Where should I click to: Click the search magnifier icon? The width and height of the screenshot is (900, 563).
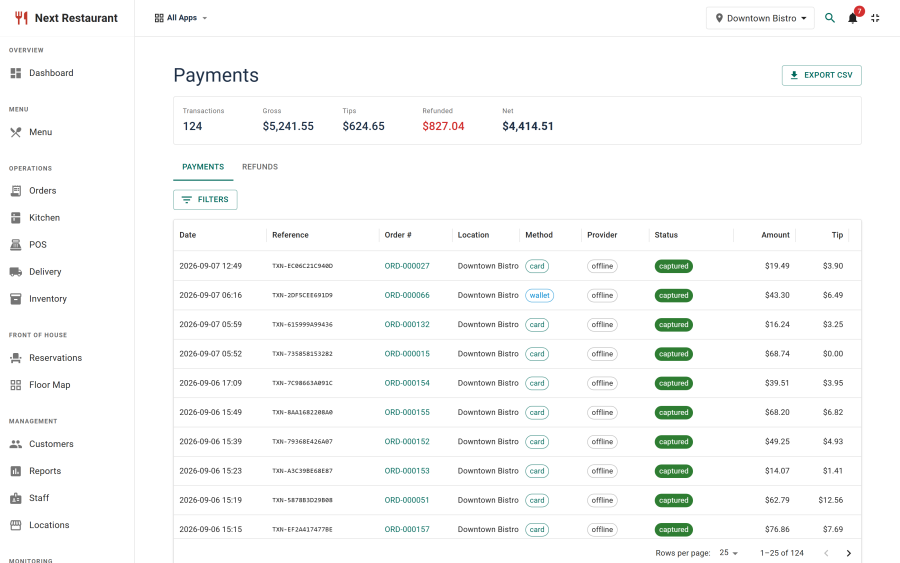click(829, 18)
